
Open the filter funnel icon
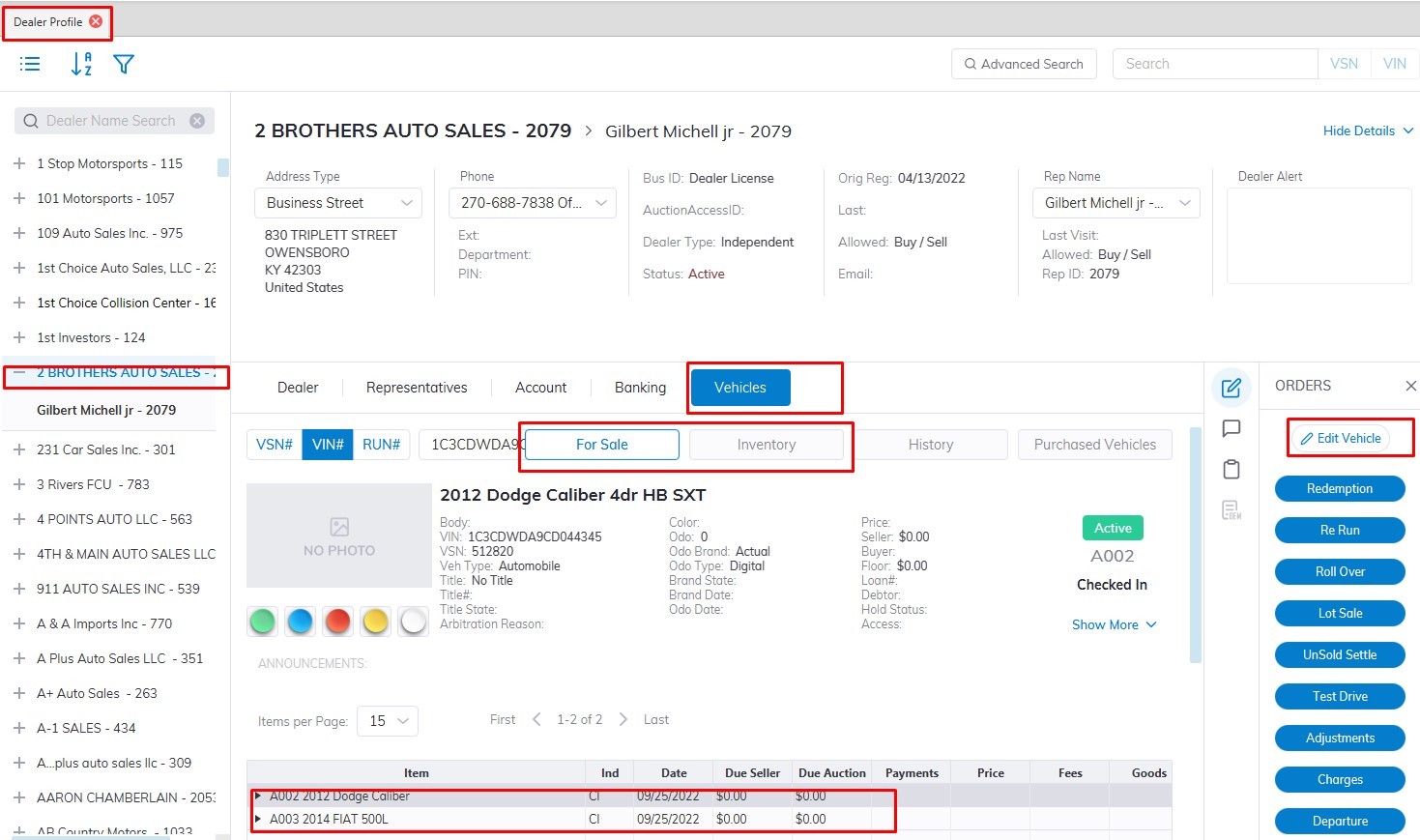click(x=124, y=64)
